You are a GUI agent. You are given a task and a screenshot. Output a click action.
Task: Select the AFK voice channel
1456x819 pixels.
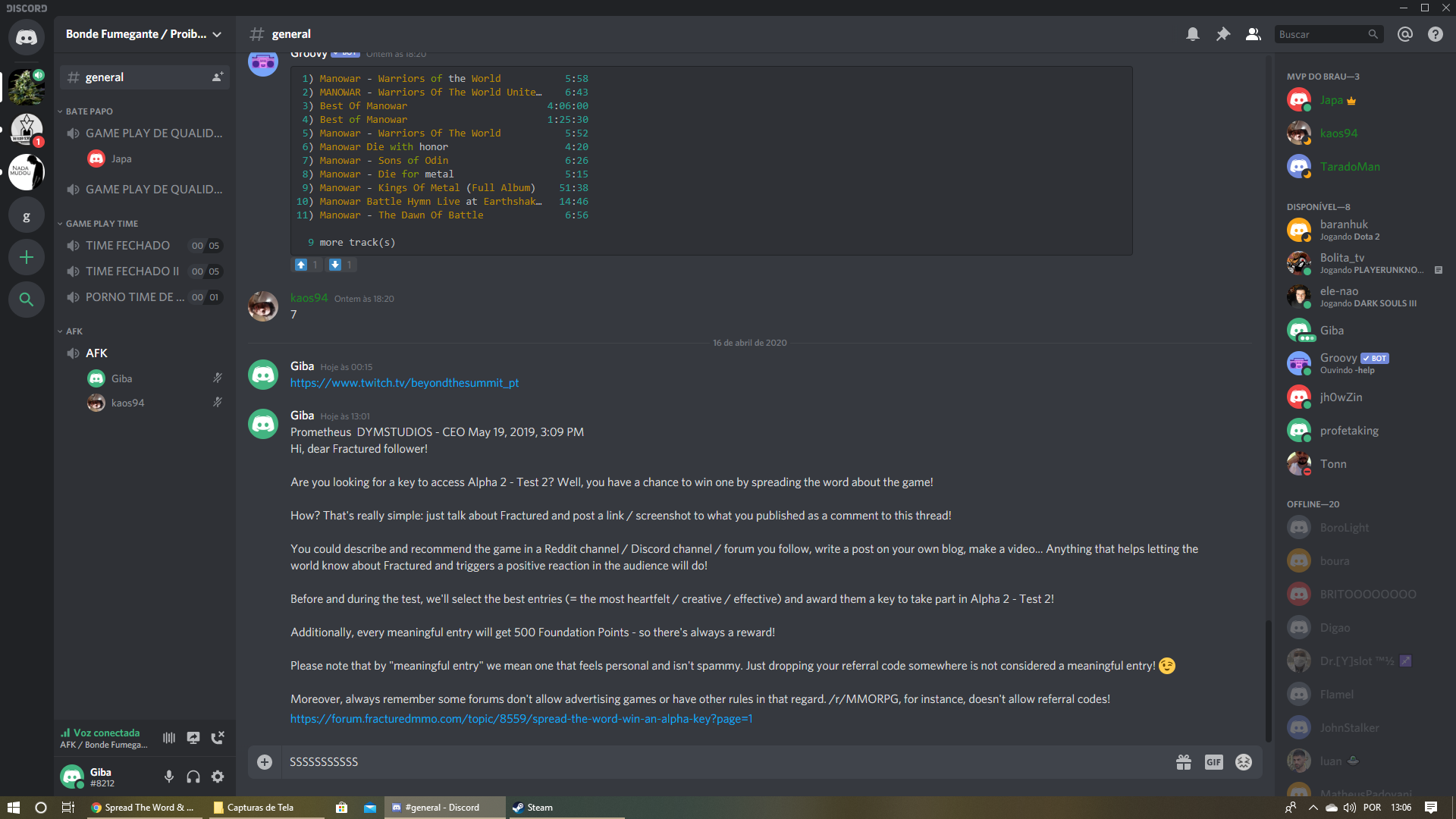(x=144, y=353)
